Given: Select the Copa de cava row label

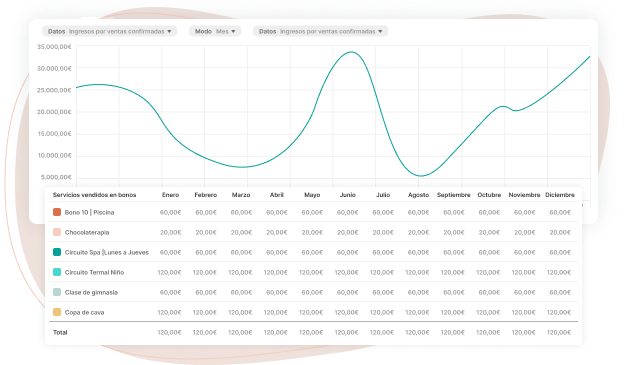Looking at the screenshot, I should pyautogui.click(x=84, y=312).
